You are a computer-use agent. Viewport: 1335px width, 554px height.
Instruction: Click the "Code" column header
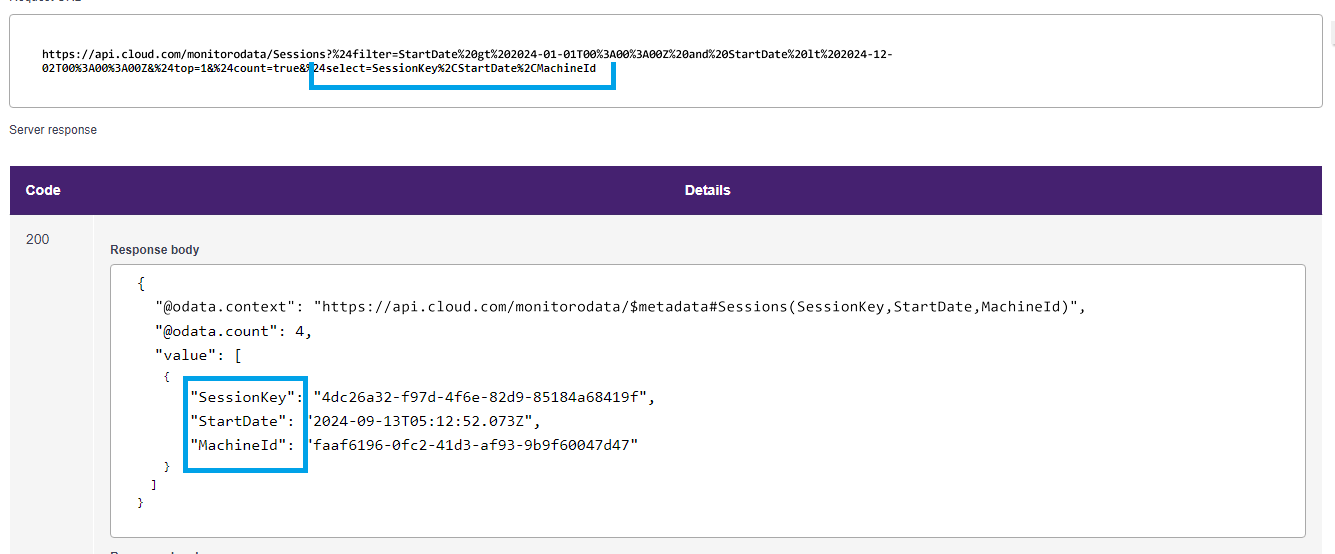pyautogui.click(x=43, y=190)
